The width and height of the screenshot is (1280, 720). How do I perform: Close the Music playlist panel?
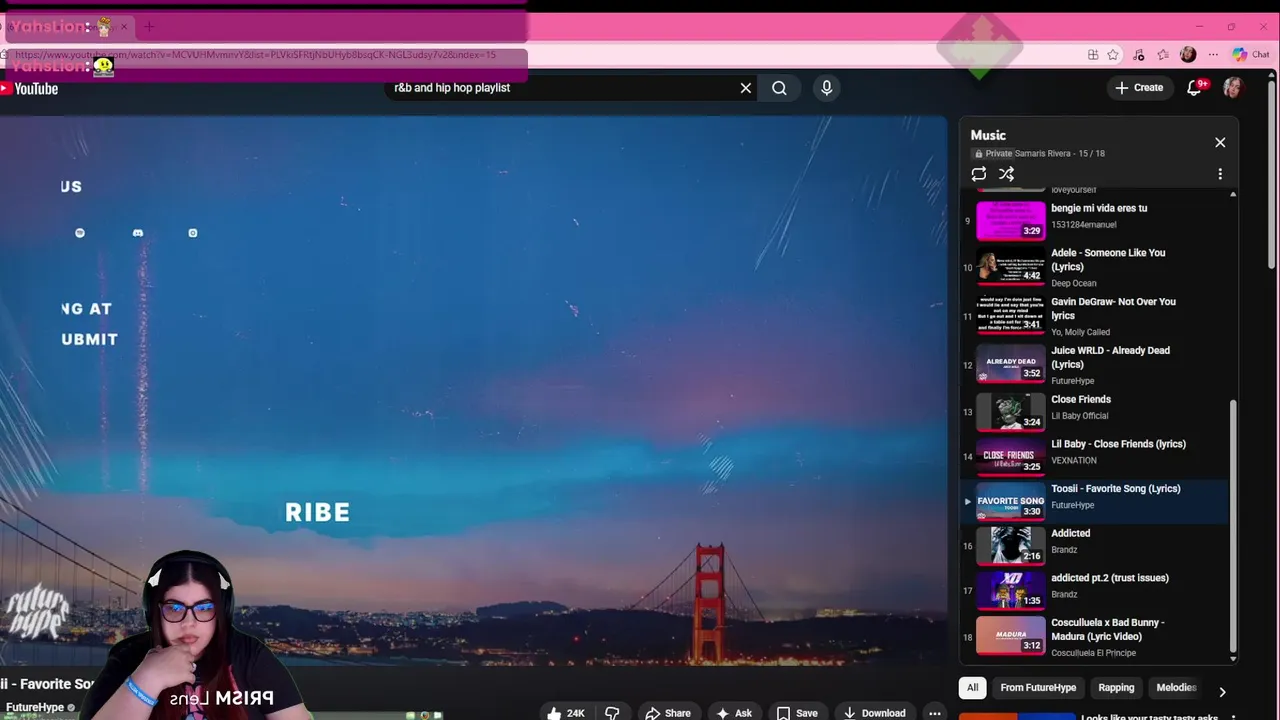point(1220,142)
